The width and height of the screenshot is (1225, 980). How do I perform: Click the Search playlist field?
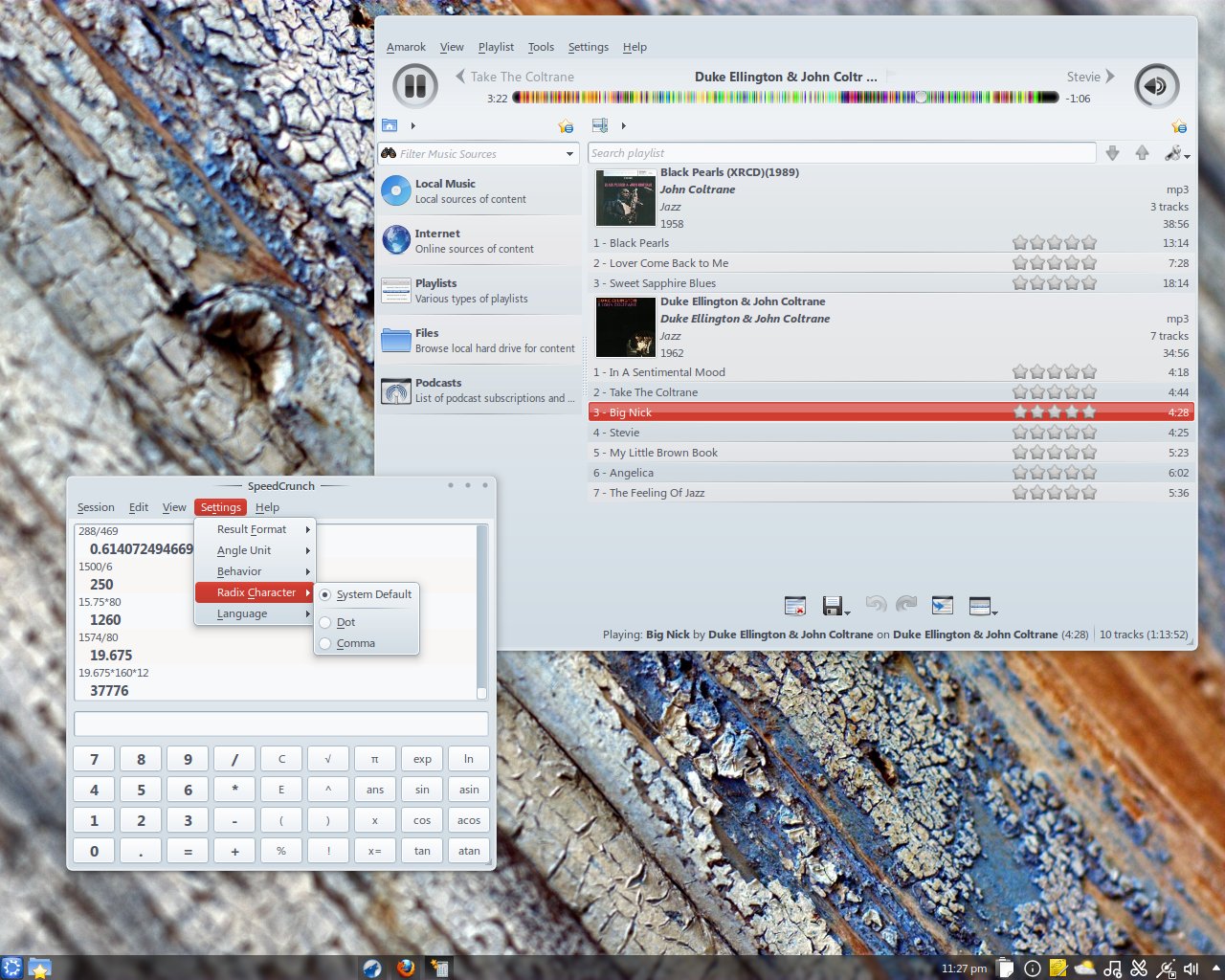coord(842,153)
